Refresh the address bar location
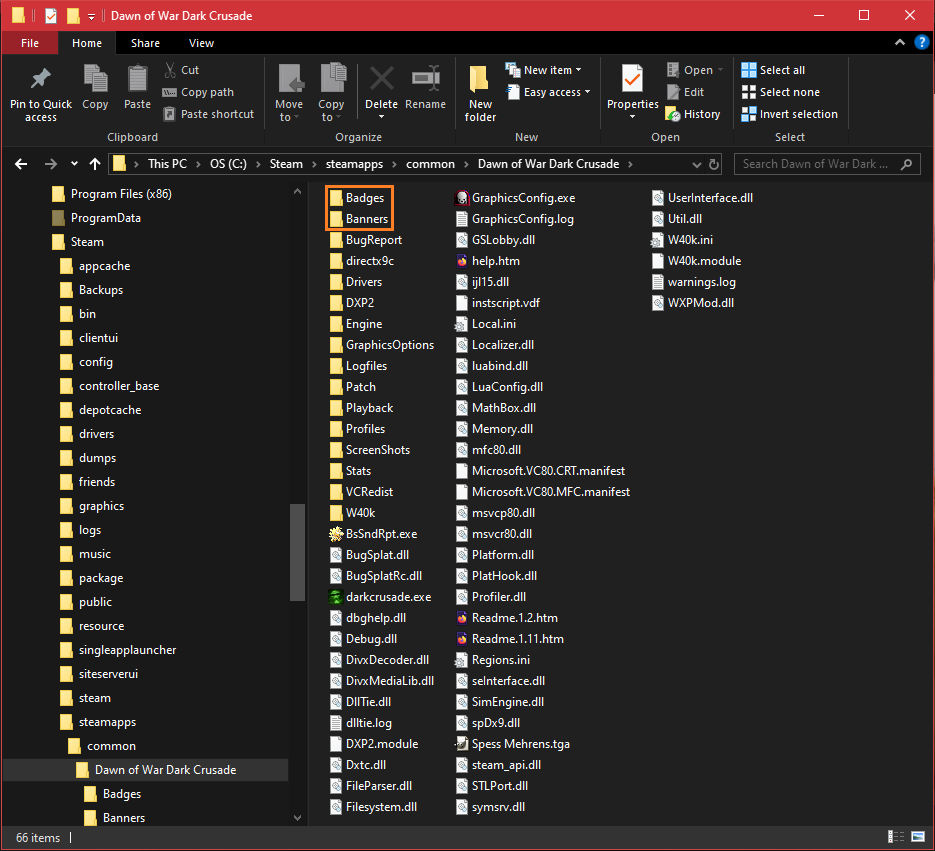Image resolution: width=935 pixels, height=851 pixels. click(714, 164)
